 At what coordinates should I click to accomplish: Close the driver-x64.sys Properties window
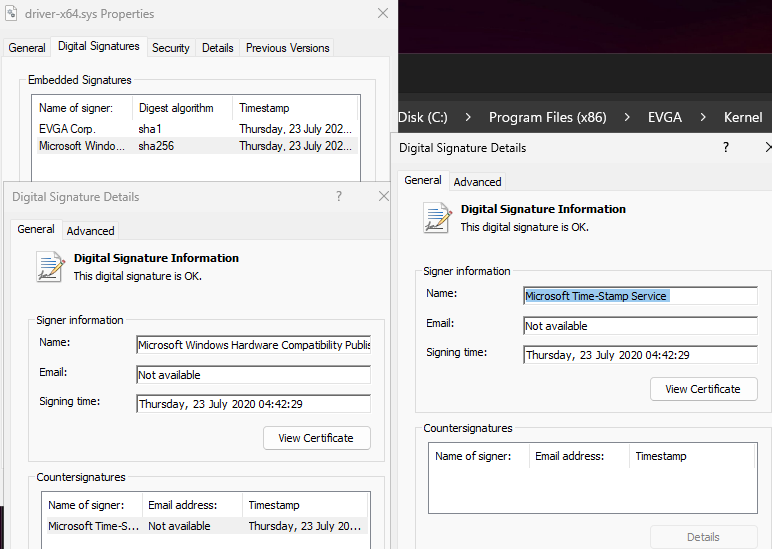(383, 14)
